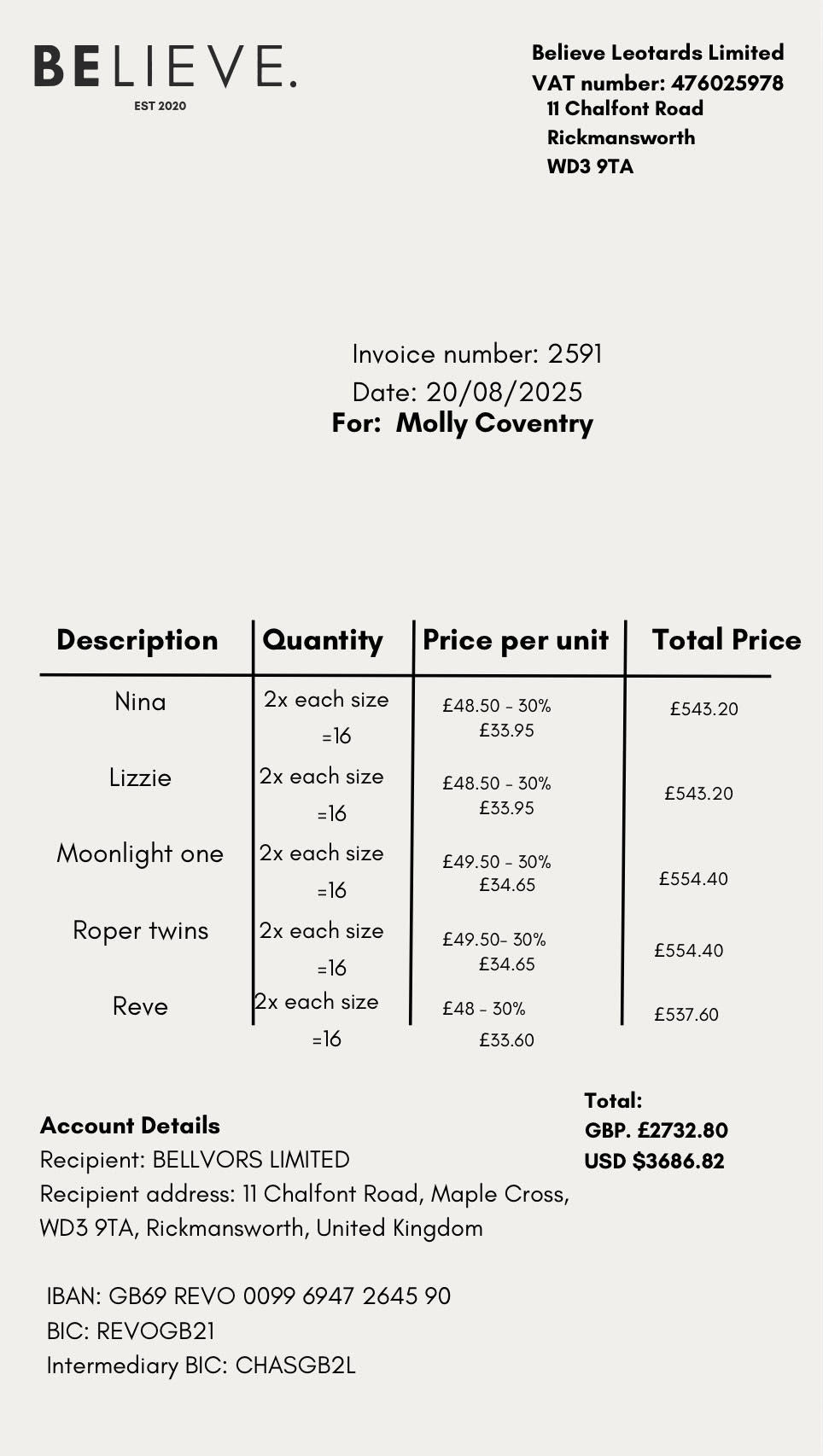Image resolution: width=823 pixels, height=1456 pixels.
Task: Click the customer name Molly Coventry
Action: pos(494,423)
